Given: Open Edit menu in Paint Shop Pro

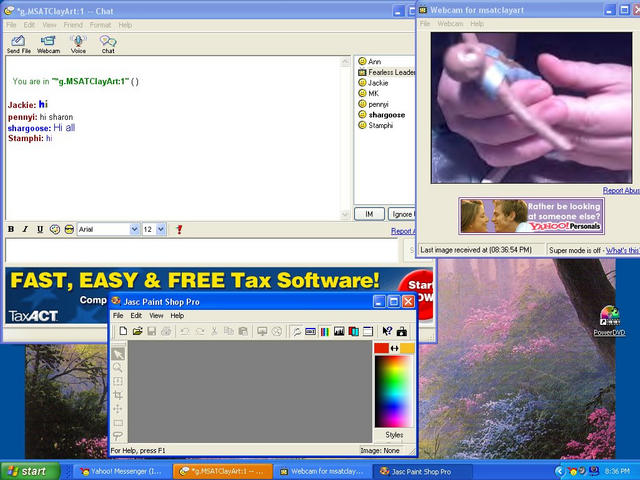Looking at the screenshot, I should [136, 316].
